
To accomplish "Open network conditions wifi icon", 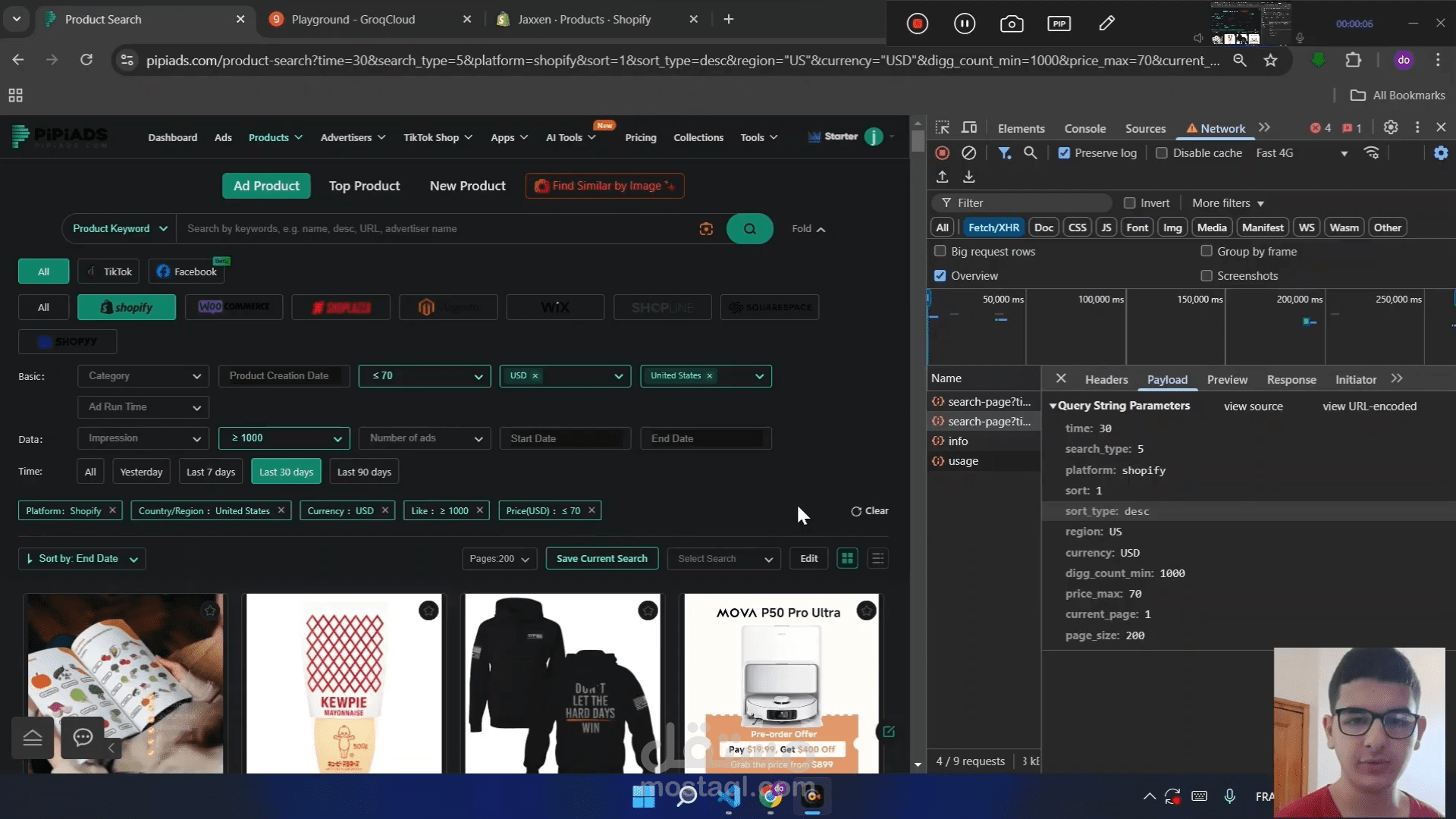I will point(1371,152).
